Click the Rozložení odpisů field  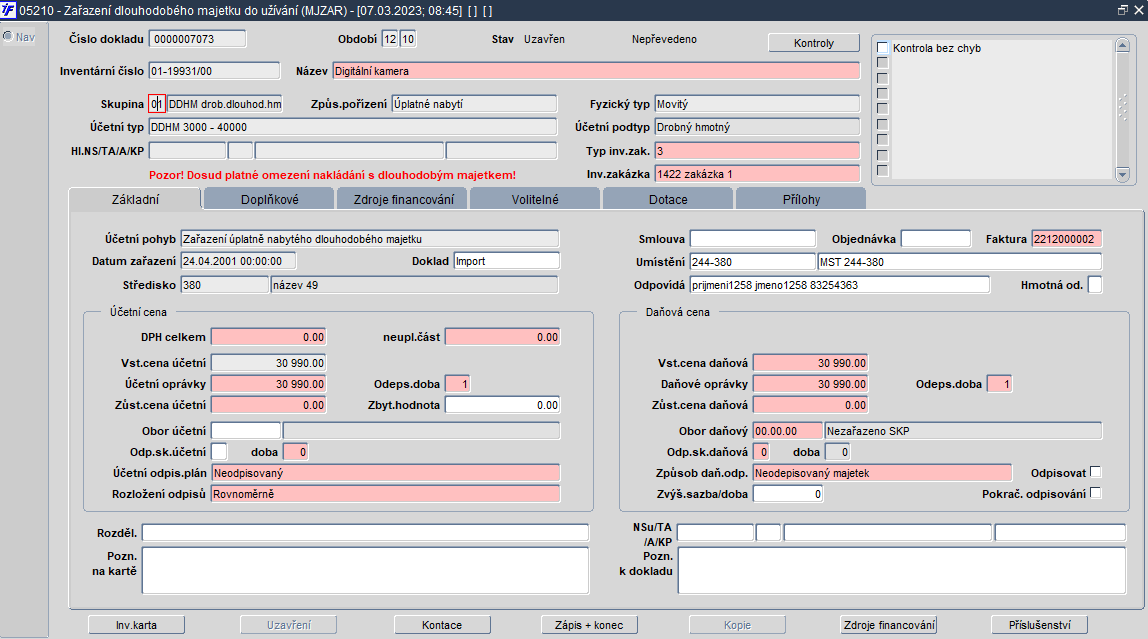(386, 494)
